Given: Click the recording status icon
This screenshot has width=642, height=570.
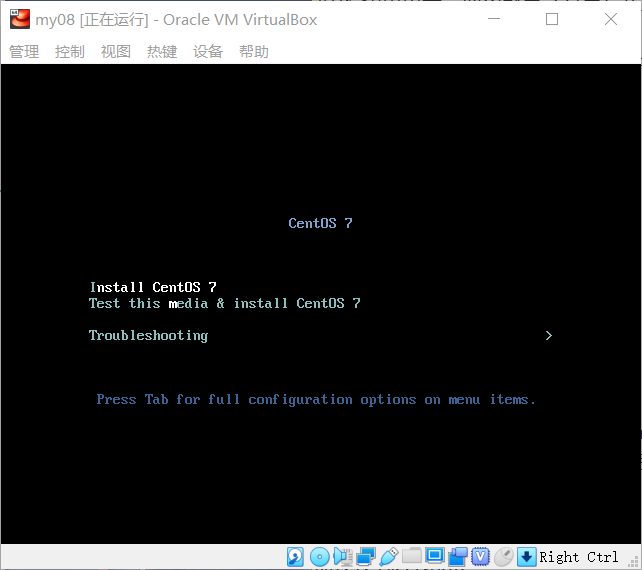Looking at the screenshot, I should [x=458, y=556].
